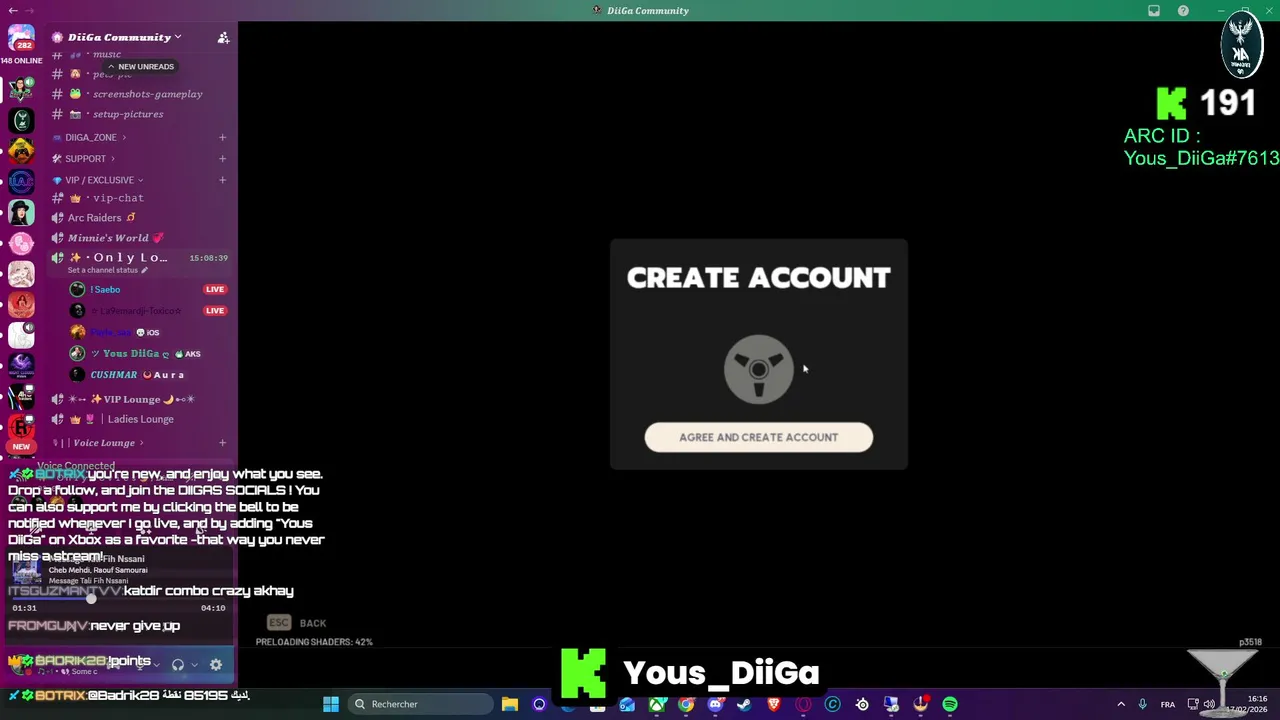Open Xbox app from the taskbar
The width and height of the screenshot is (1280, 720).
(657, 704)
